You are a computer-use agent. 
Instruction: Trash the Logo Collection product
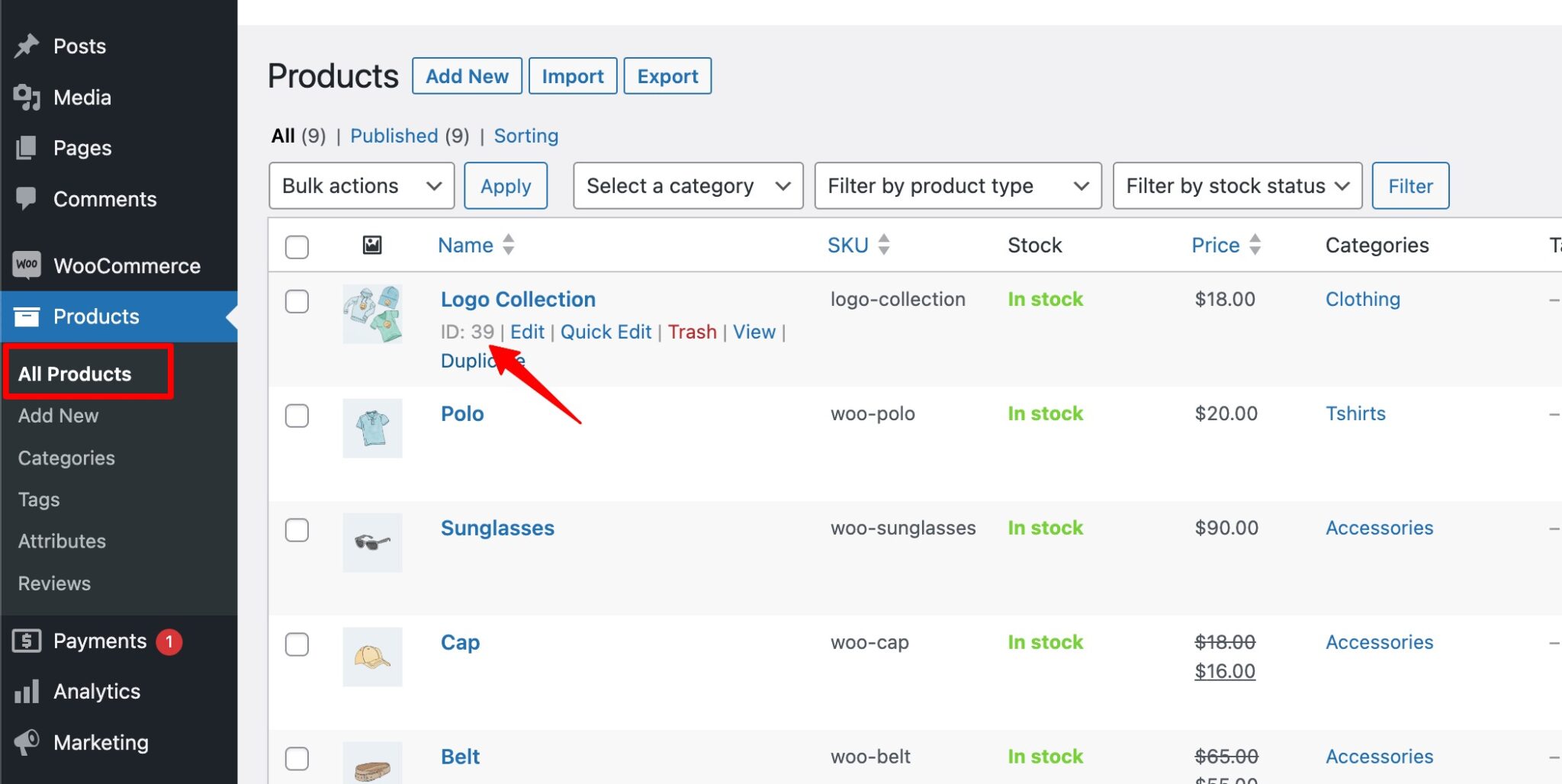point(693,332)
